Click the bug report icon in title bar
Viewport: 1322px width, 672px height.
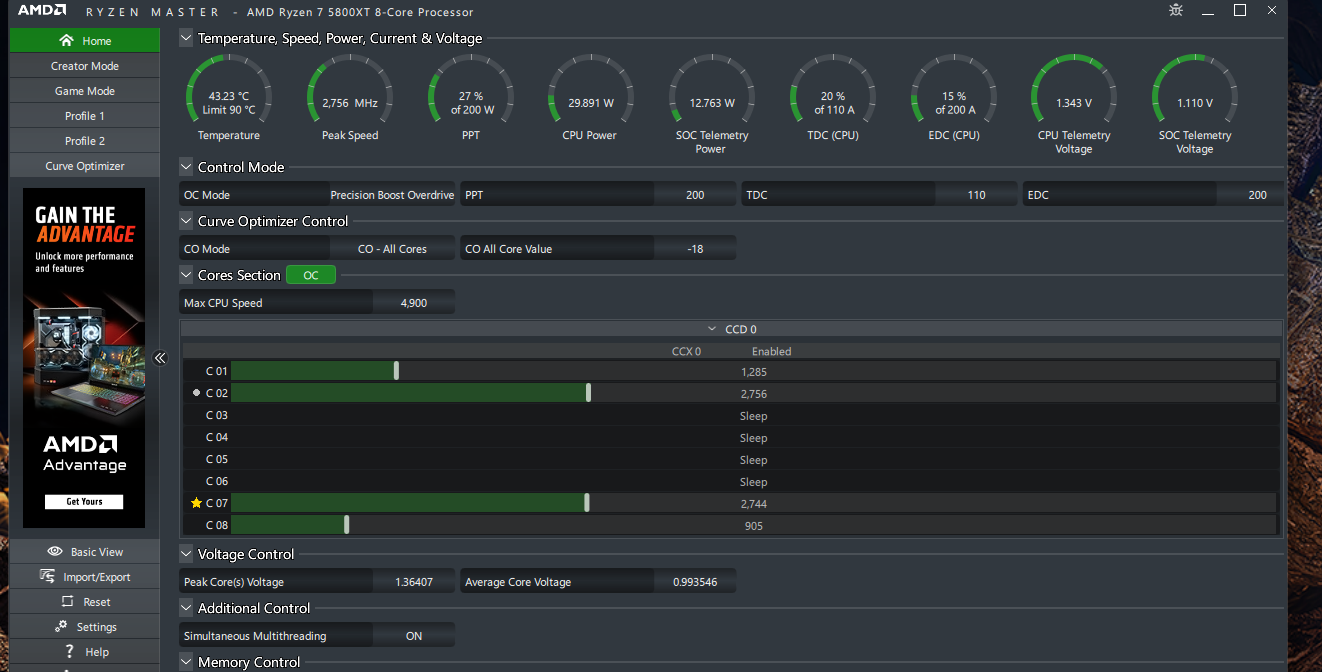(1176, 10)
